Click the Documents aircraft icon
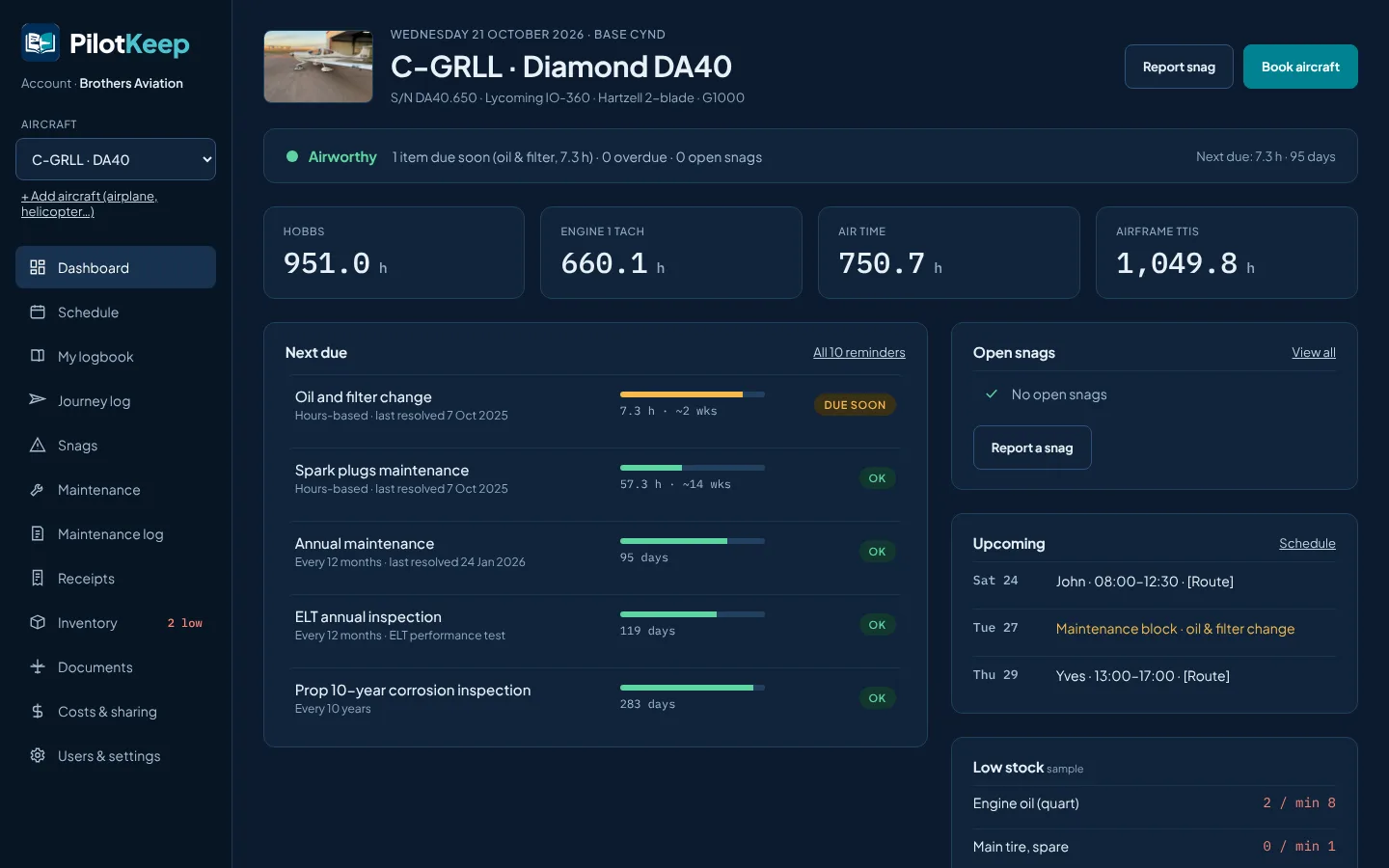 [38, 666]
